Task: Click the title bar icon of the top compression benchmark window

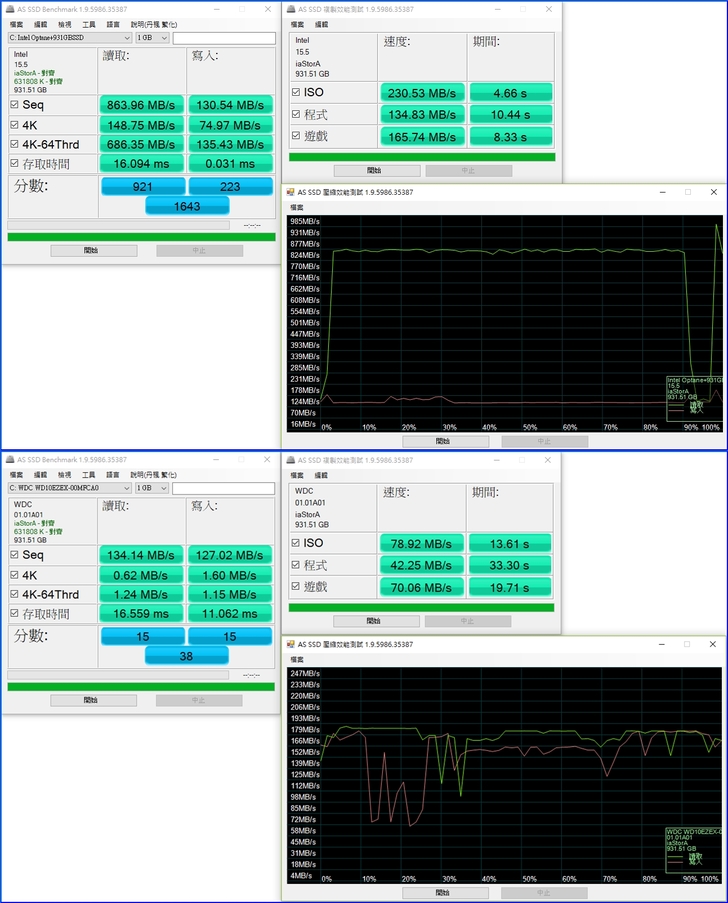Action: tap(291, 192)
